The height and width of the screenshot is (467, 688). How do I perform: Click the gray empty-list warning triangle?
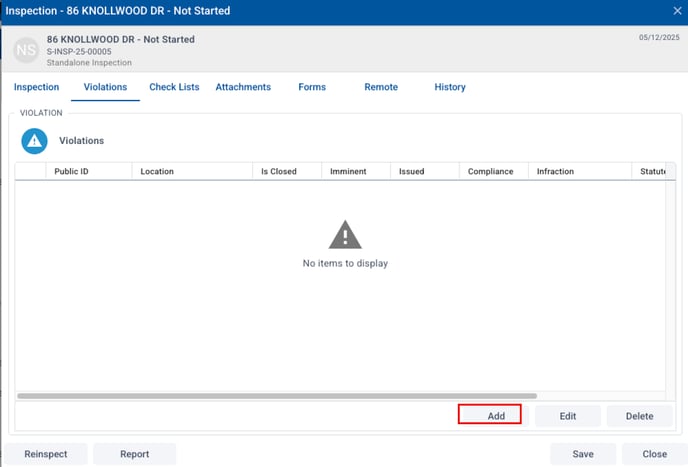pos(345,235)
